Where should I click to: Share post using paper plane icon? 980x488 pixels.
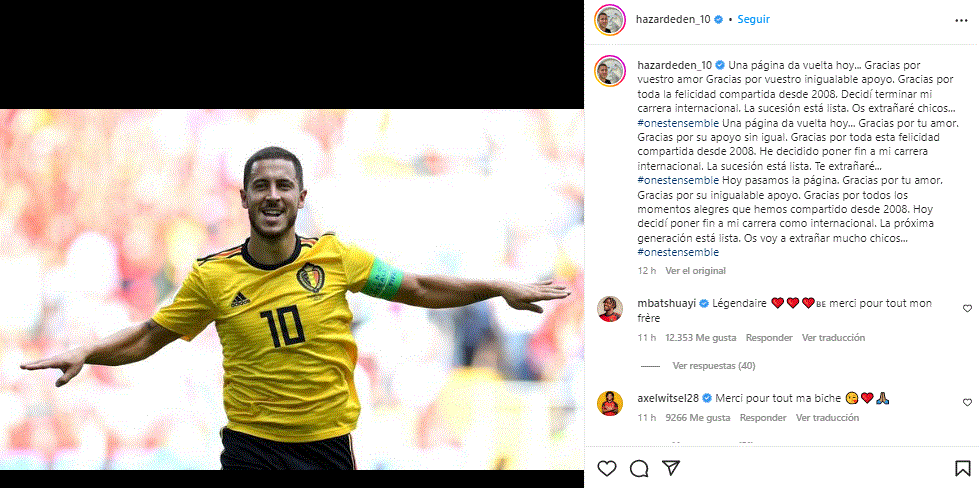pos(671,468)
